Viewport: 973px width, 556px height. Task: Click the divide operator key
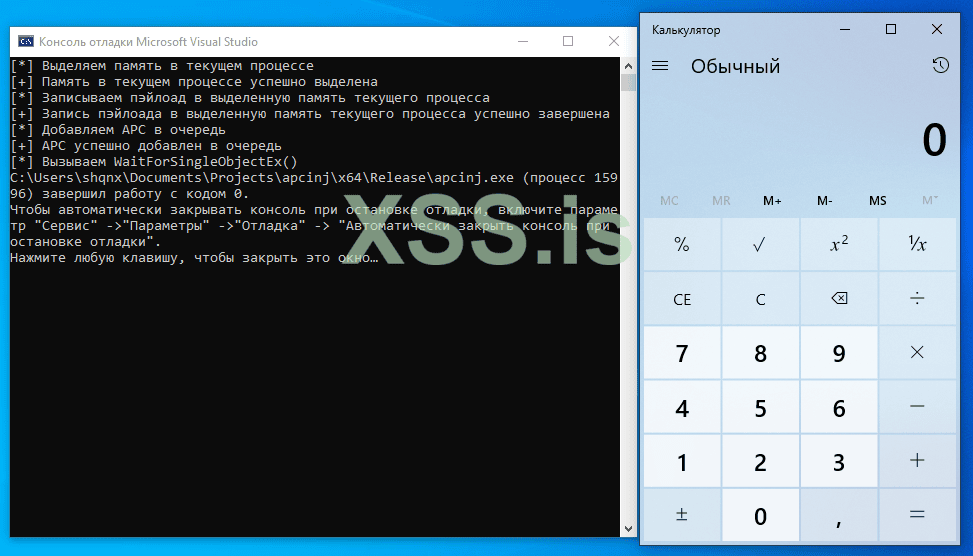point(917,298)
